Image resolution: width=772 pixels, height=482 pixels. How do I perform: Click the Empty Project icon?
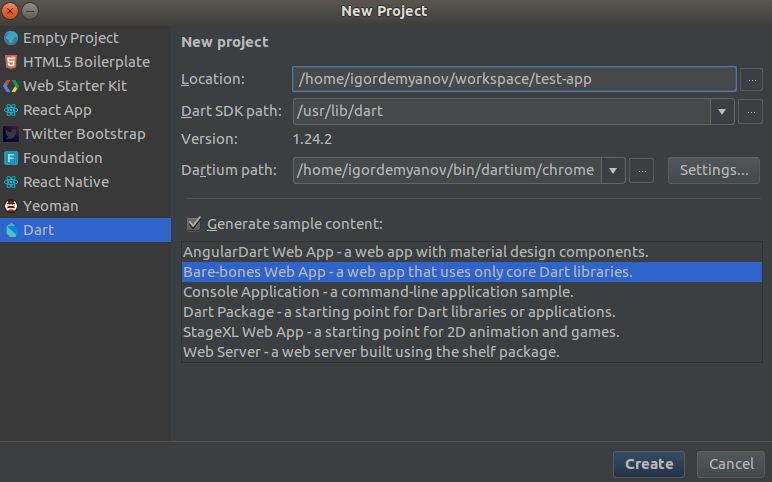(11, 38)
